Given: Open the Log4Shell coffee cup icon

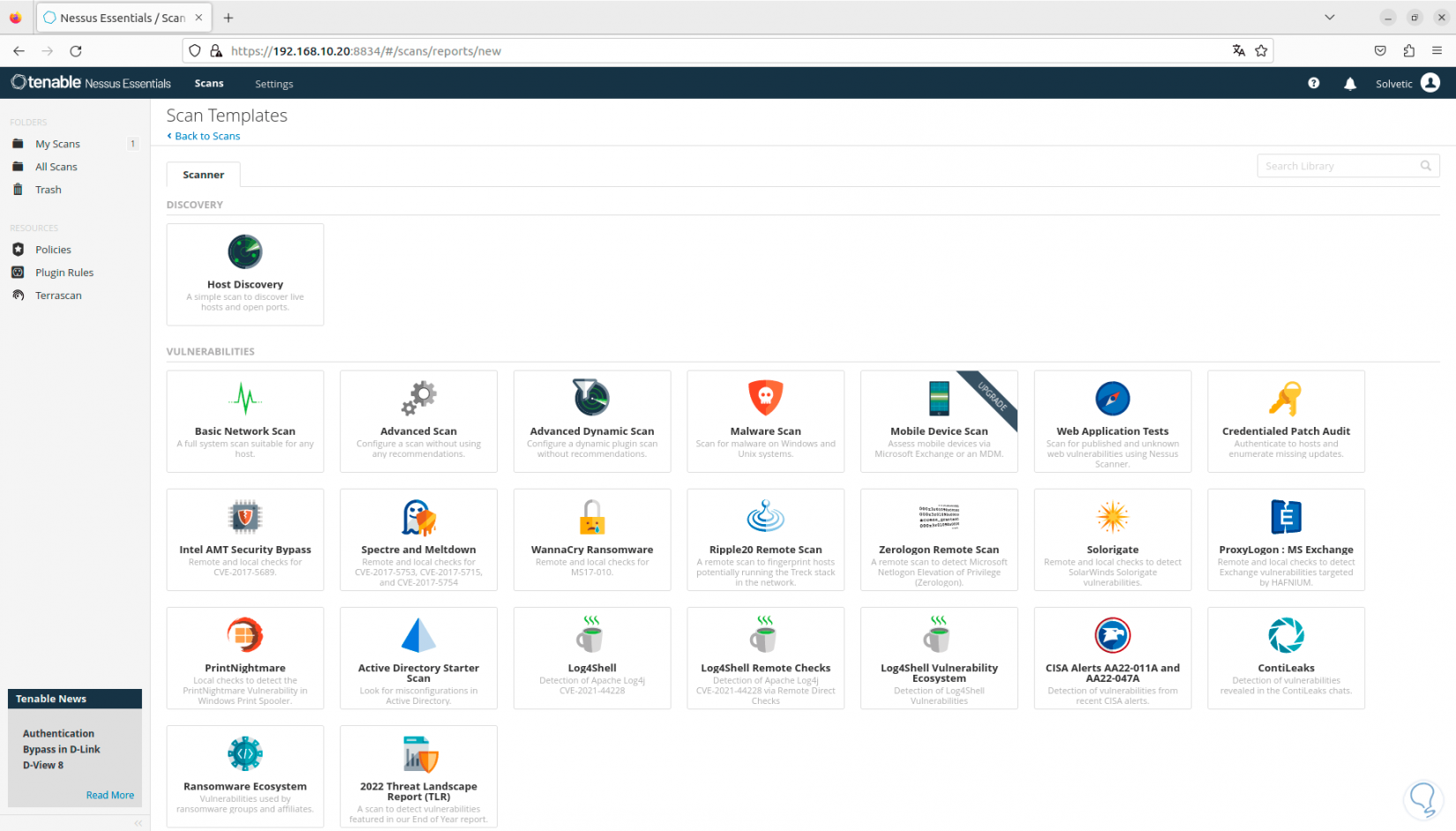Looking at the screenshot, I should coord(590,634).
